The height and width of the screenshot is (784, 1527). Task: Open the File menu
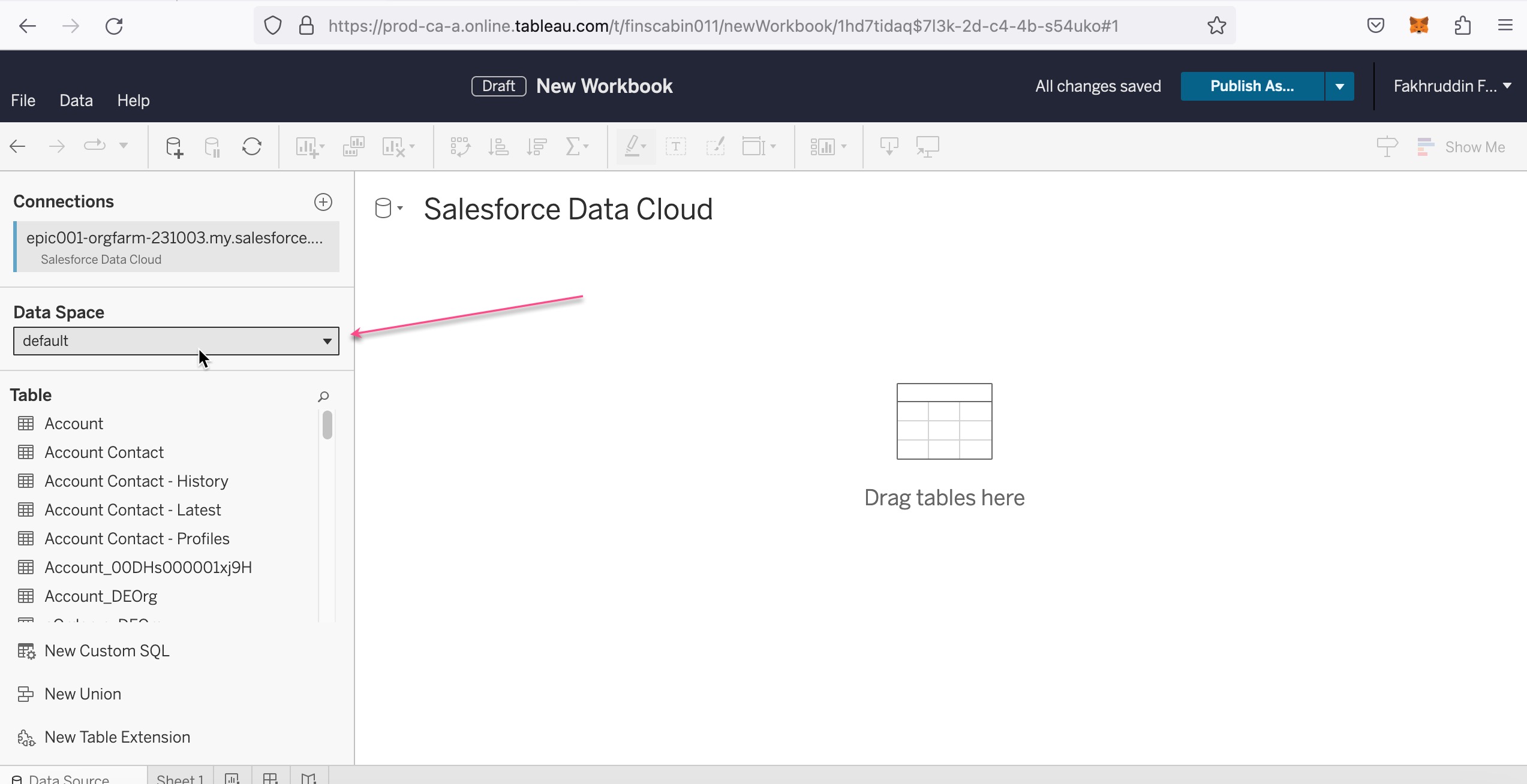pos(23,100)
